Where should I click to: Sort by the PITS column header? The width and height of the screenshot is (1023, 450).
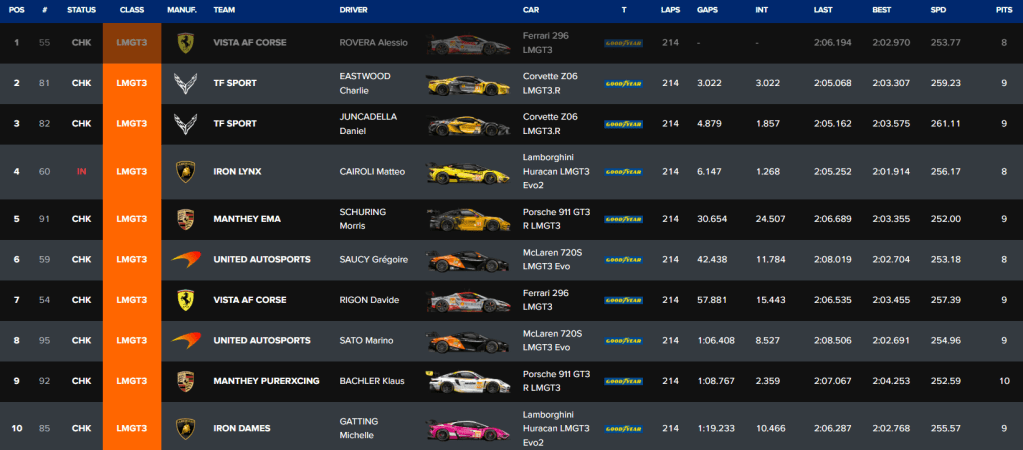(1004, 10)
